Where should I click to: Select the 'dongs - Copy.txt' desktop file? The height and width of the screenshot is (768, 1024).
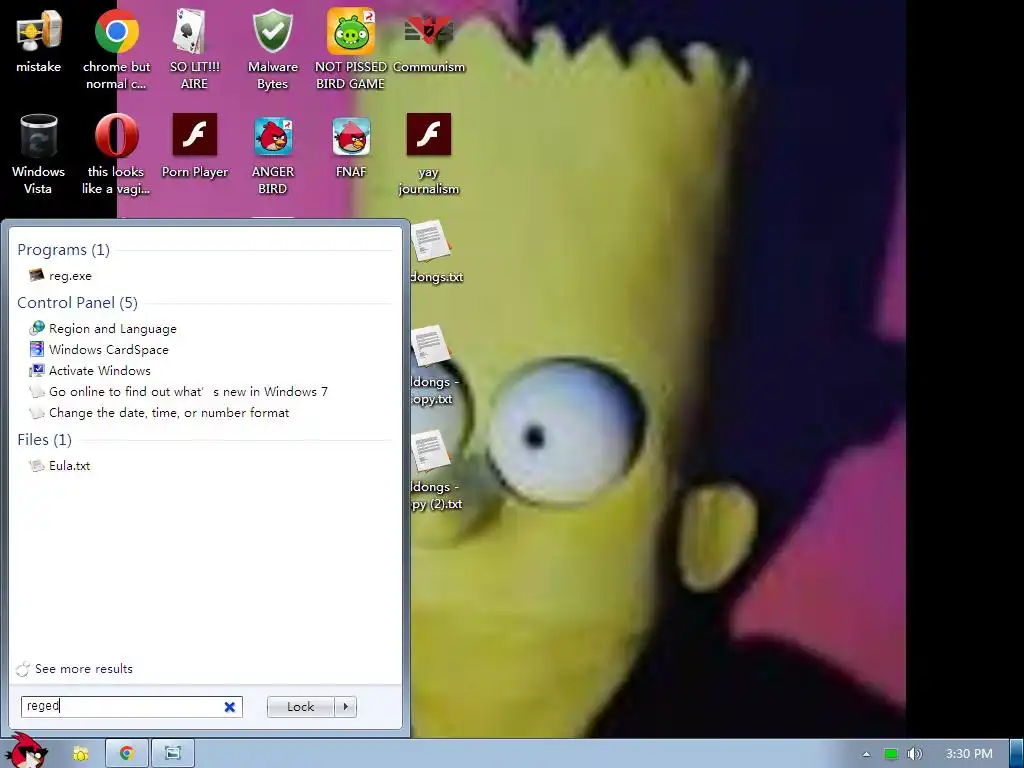tap(435, 366)
